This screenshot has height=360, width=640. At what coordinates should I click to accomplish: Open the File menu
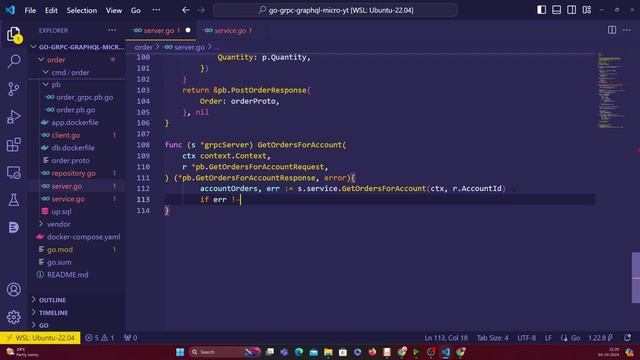(30, 10)
